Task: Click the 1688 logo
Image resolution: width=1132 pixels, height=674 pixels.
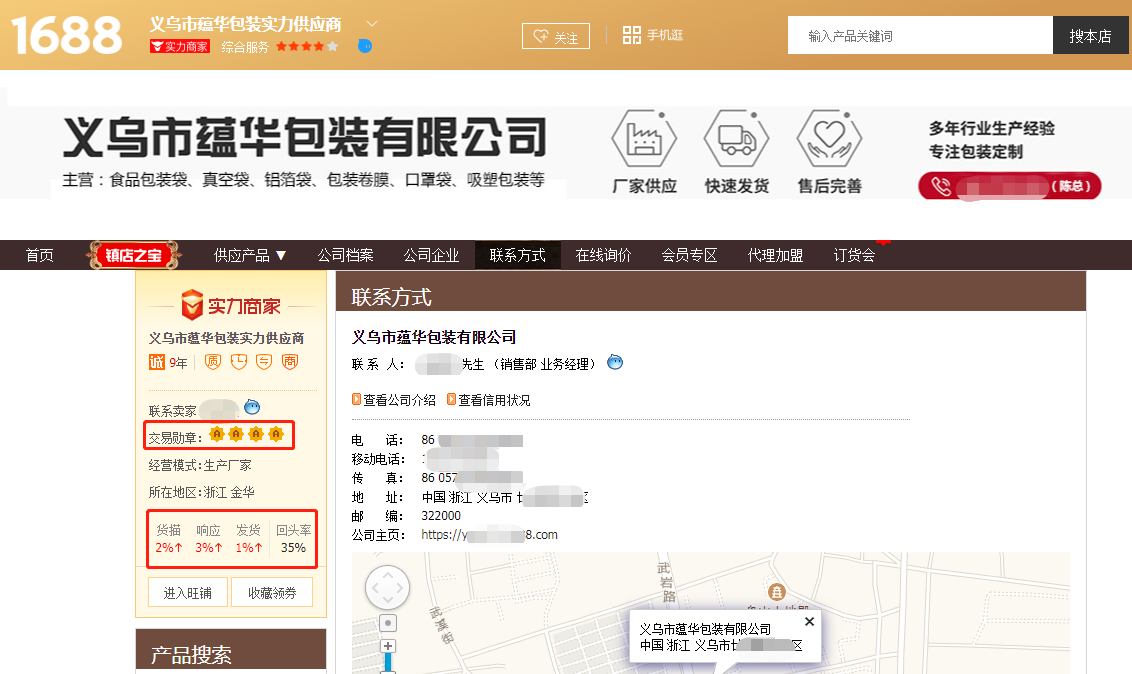Action: click(66, 35)
